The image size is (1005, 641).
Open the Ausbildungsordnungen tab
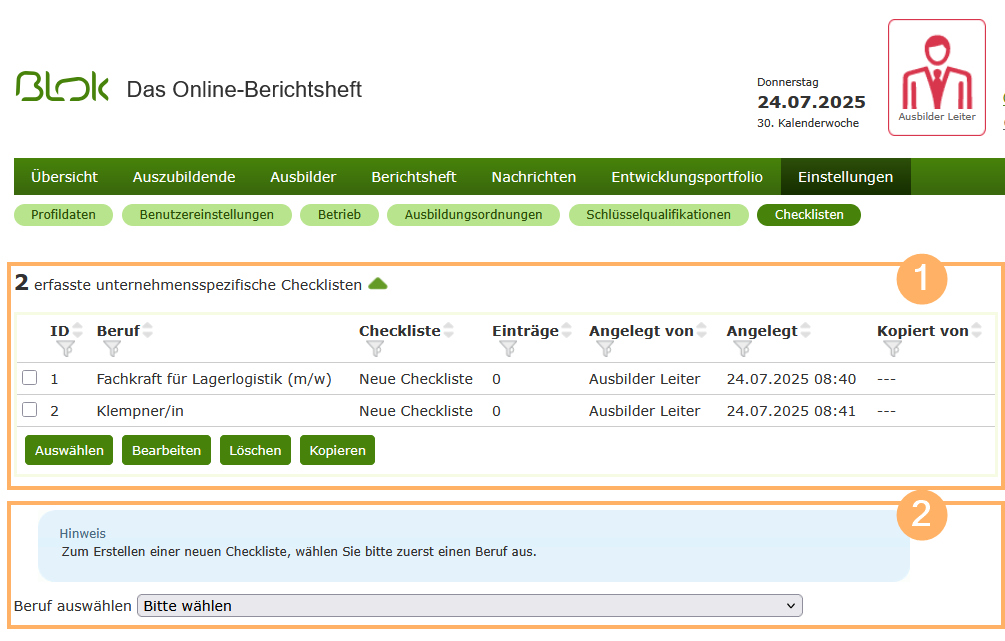[x=473, y=215]
